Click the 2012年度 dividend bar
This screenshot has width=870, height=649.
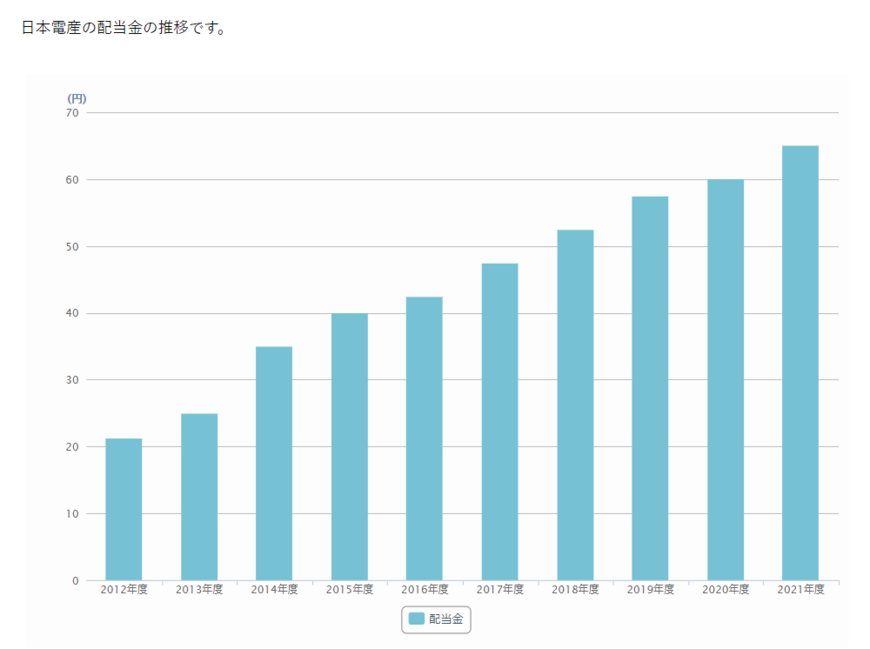(x=124, y=509)
